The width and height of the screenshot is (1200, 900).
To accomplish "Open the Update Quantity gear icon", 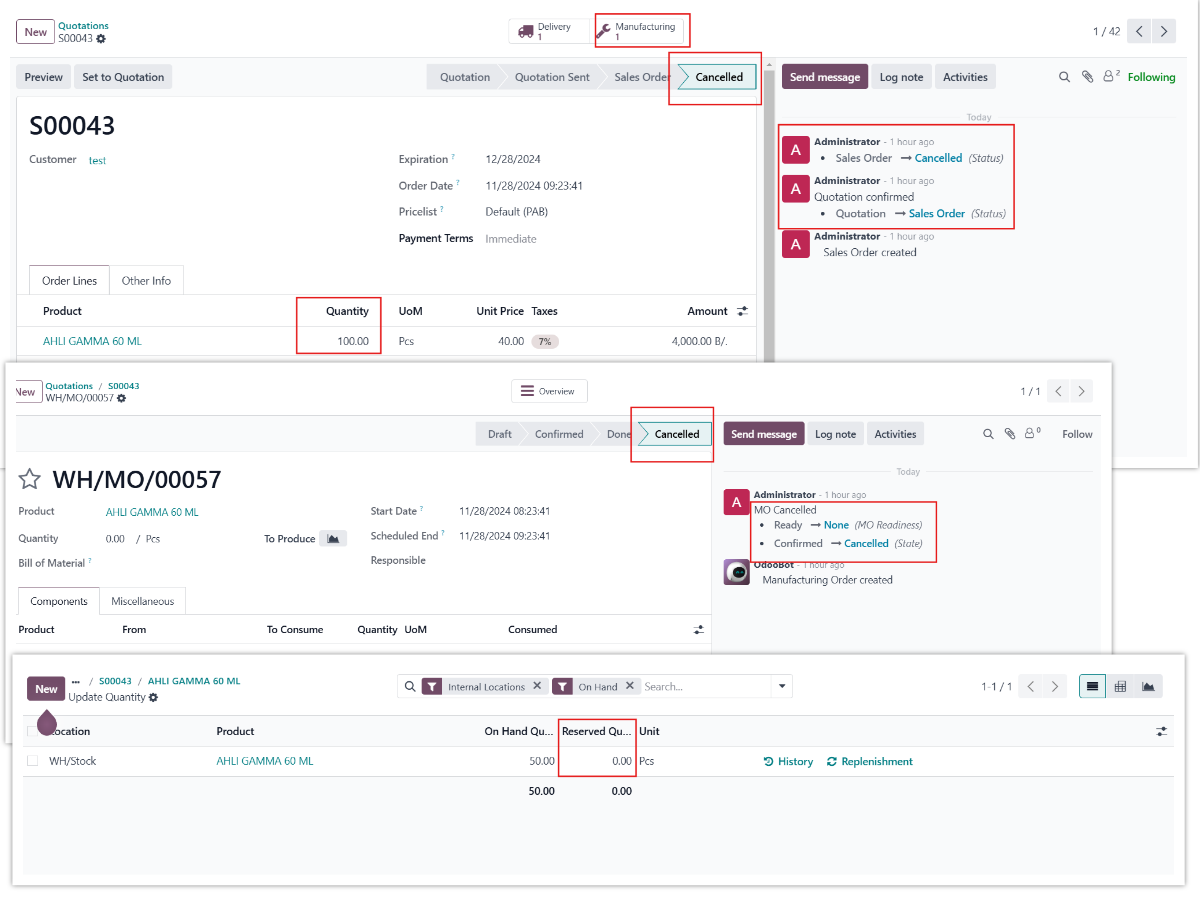I will coord(153,697).
